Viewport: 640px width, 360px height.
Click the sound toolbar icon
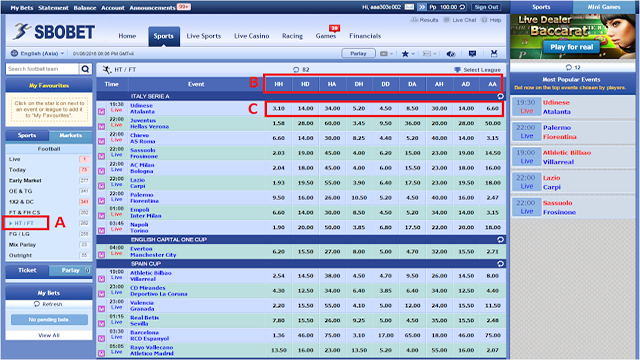pyautogui.click(x=451, y=54)
